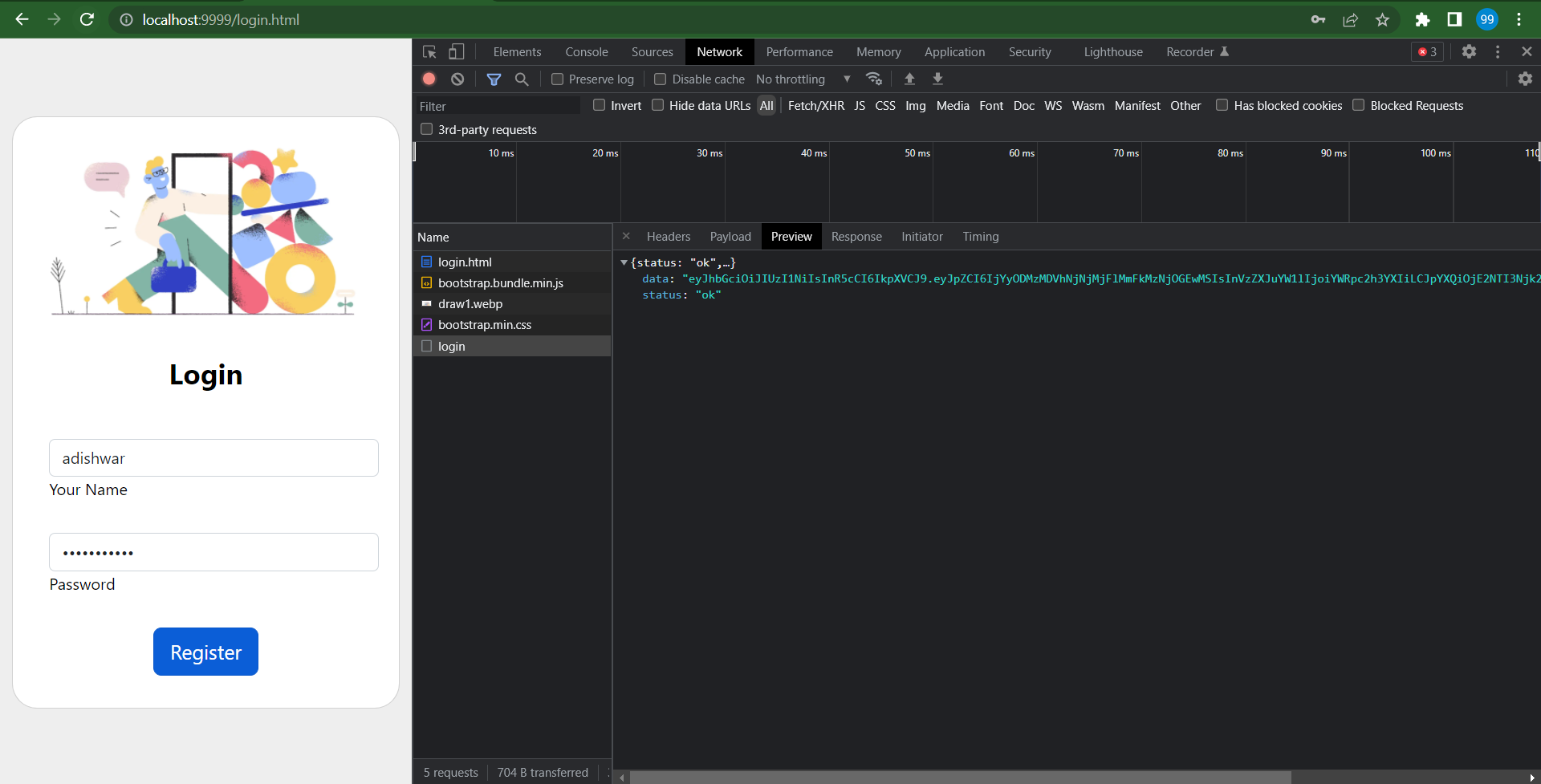Close the request details pane
This screenshot has height=784, width=1541.
[626, 237]
